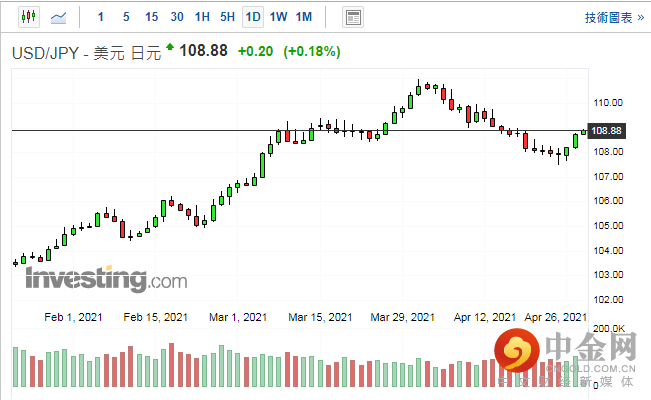This screenshot has width=651, height=400.
Task: Click the Feb 1, 2021 date label
Action: [73, 317]
